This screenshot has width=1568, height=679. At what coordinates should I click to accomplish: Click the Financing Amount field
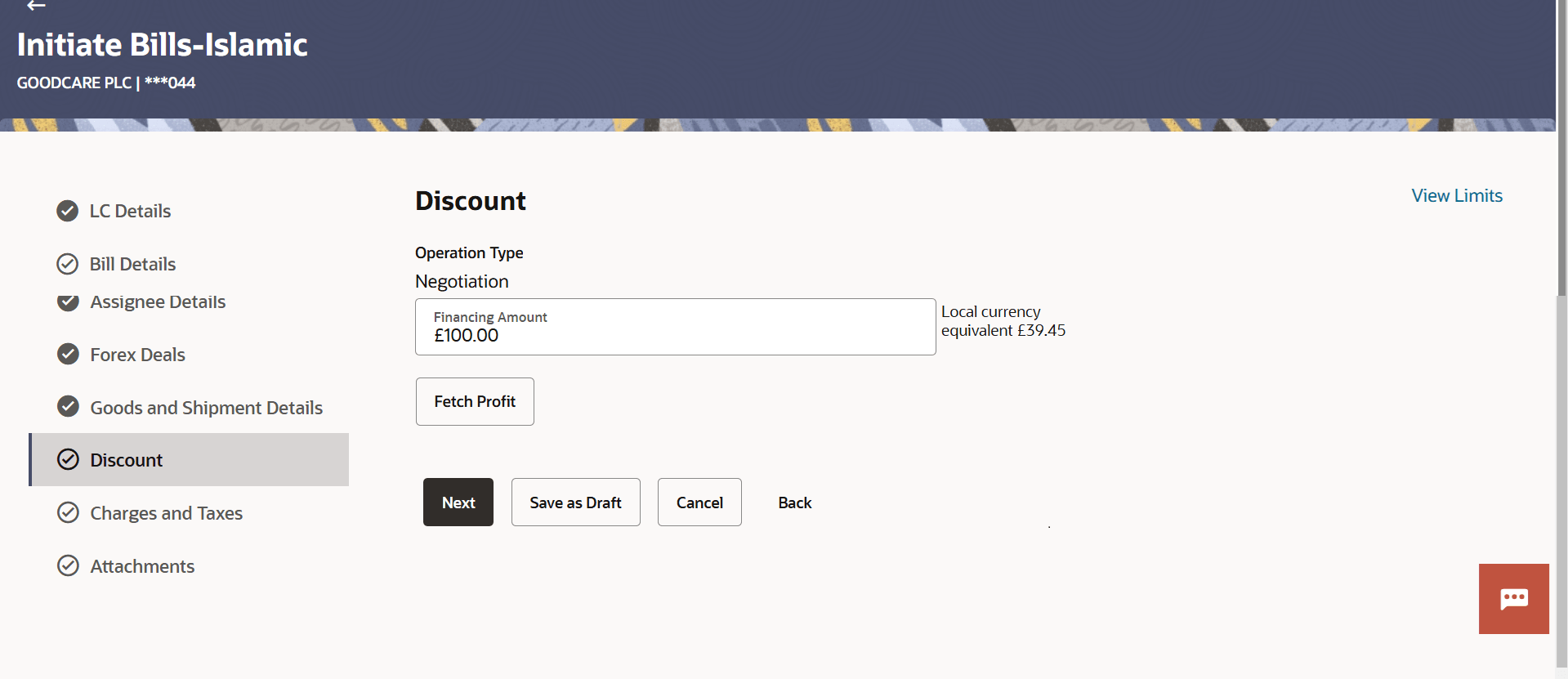click(x=676, y=327)
